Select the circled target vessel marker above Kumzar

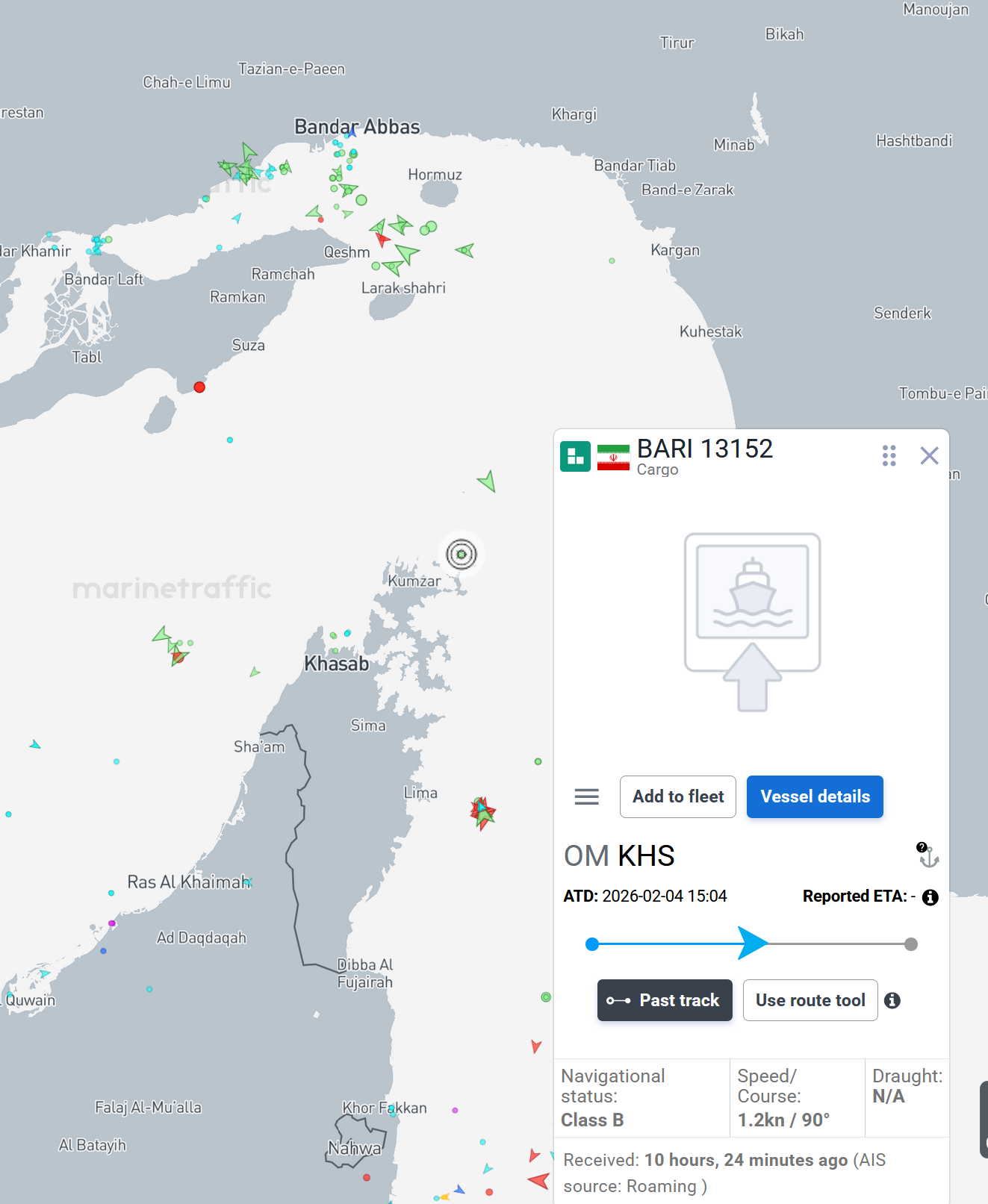pyautogui.click(x=462, y=555)
